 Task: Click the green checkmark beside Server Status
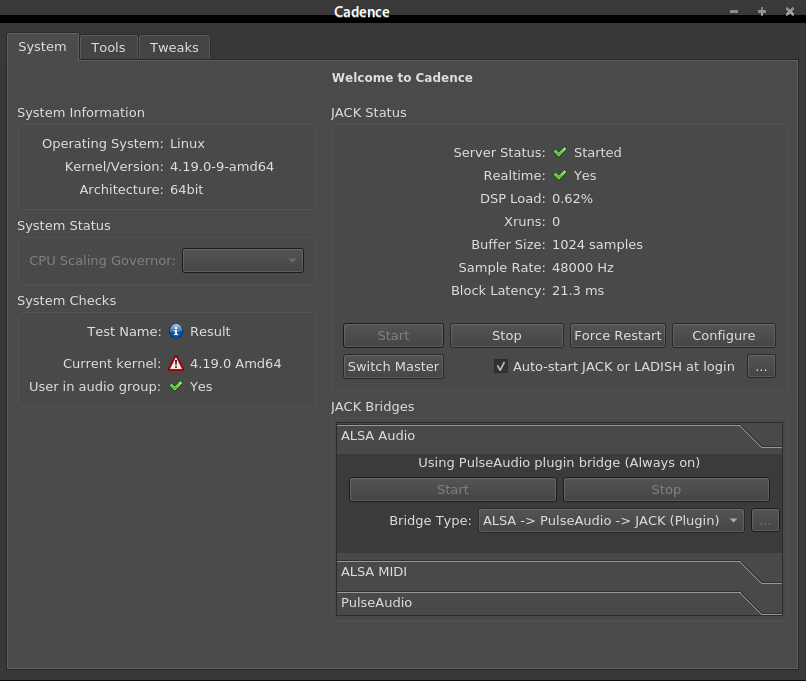coord(560,153)
